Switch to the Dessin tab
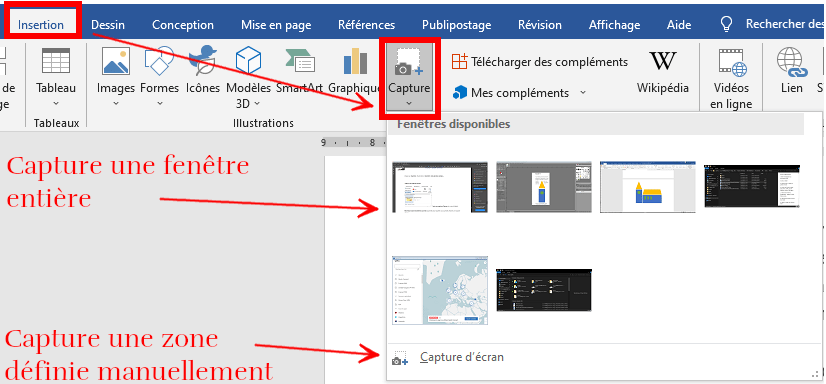The width and height of the screenshot is (826, 384). click(108, 25)
